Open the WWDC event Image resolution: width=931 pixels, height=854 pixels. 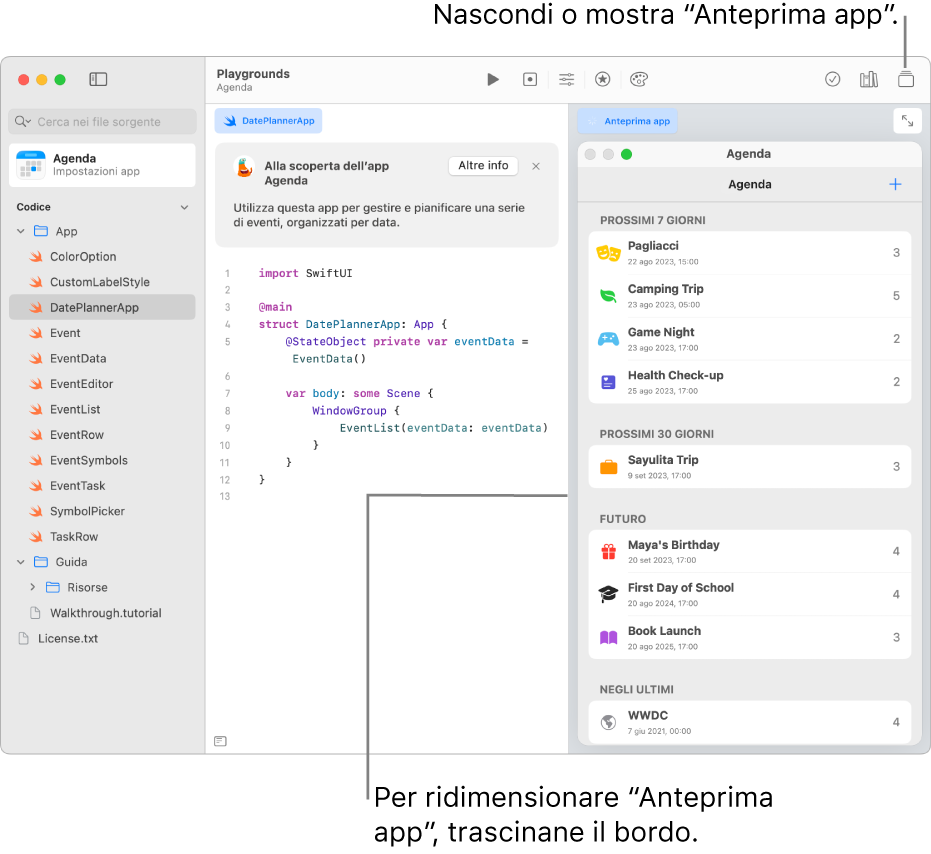click(x=749, y=722)
